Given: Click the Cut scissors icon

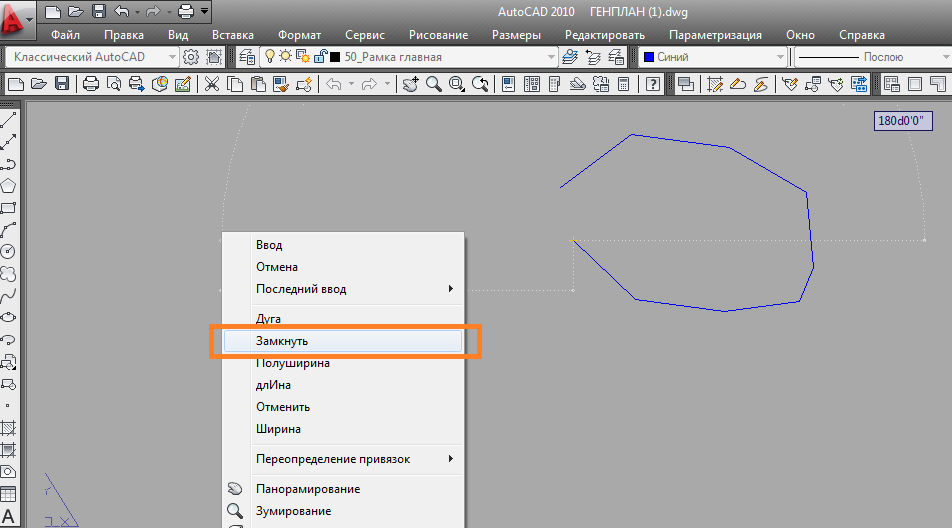Looking at the screenshot, I should [211, 84].
